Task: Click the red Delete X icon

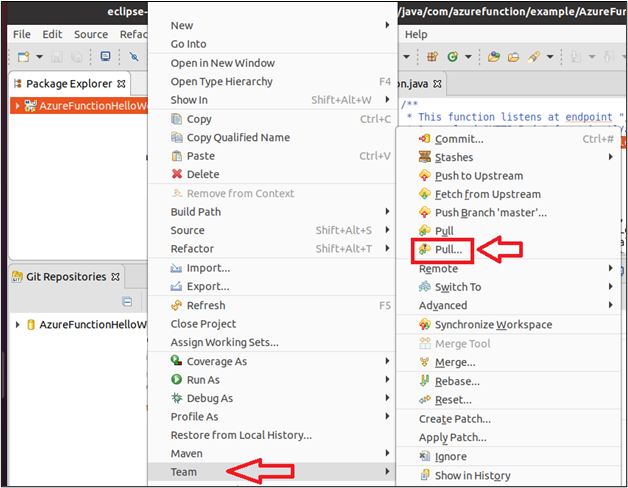Action: click(177, 174)
